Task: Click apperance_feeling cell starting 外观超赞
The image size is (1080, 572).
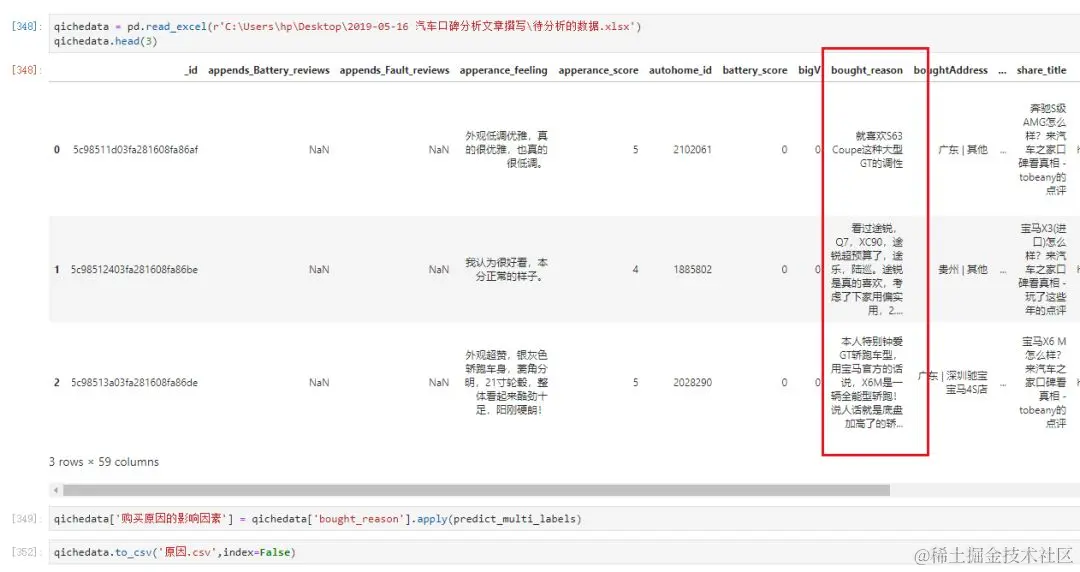Action: [x=506, y=382]
